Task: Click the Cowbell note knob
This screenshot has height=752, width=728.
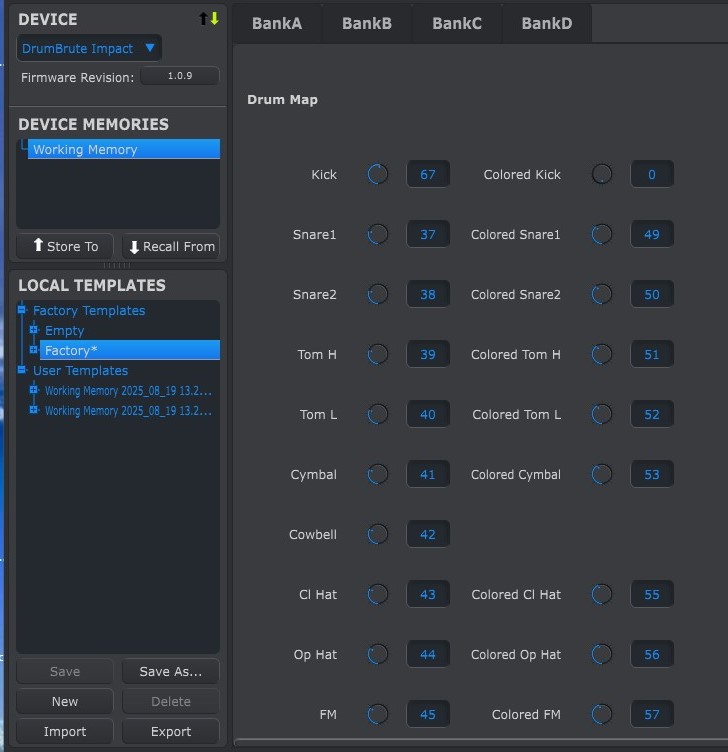Action: click(x=378, y=534)
